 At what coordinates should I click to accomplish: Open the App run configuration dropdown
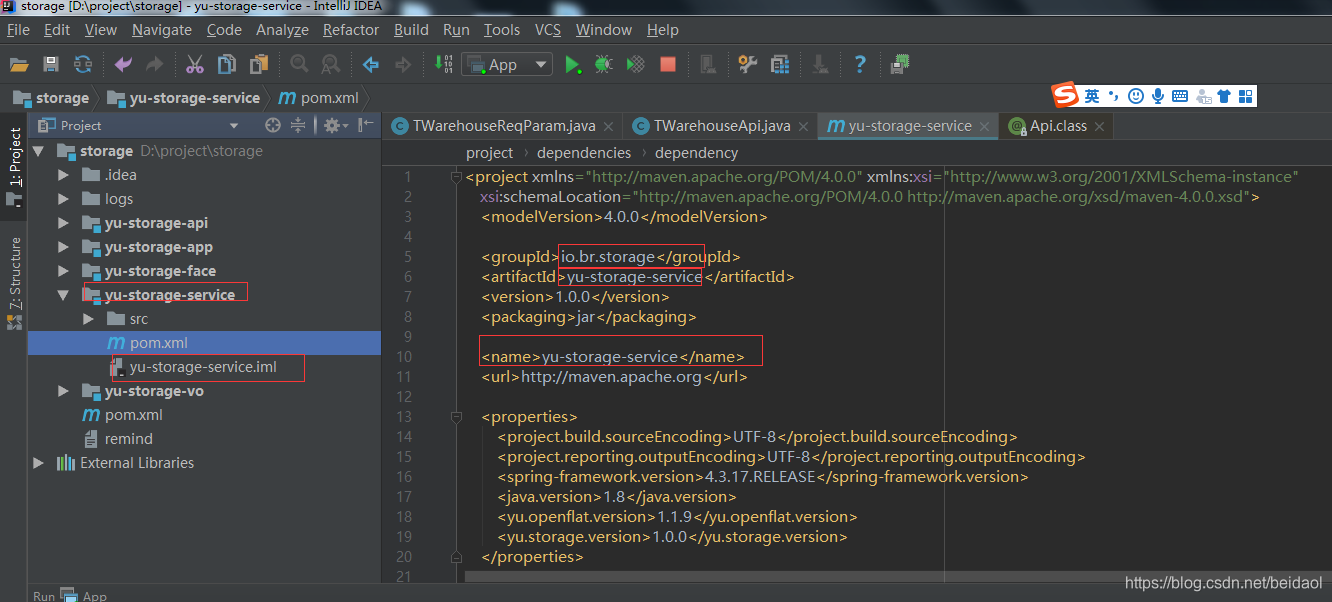pos(508,65)
